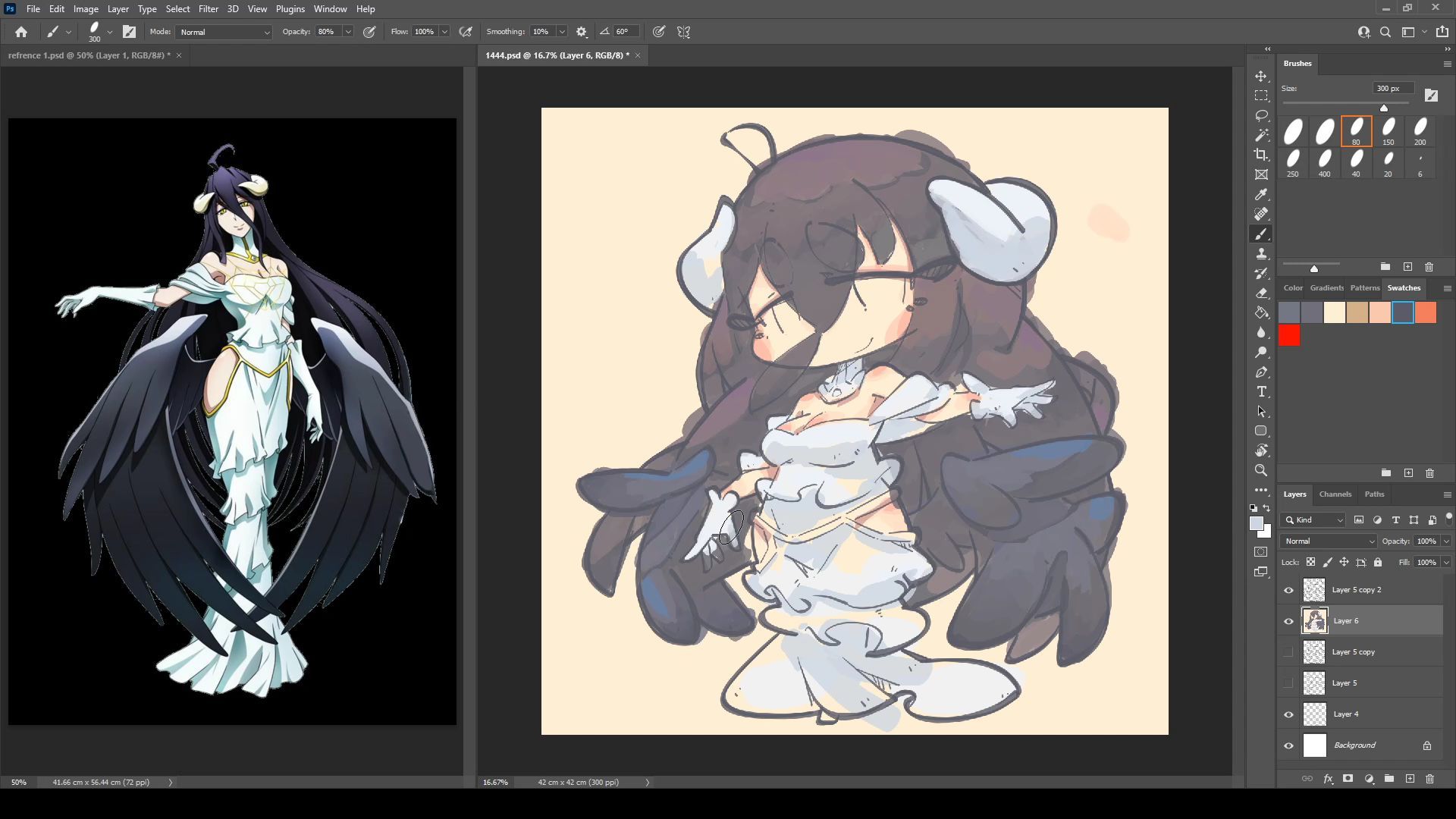Show Layer 5 copy
Viewport: 1456px width, 819px height.
pos(1288,652)
